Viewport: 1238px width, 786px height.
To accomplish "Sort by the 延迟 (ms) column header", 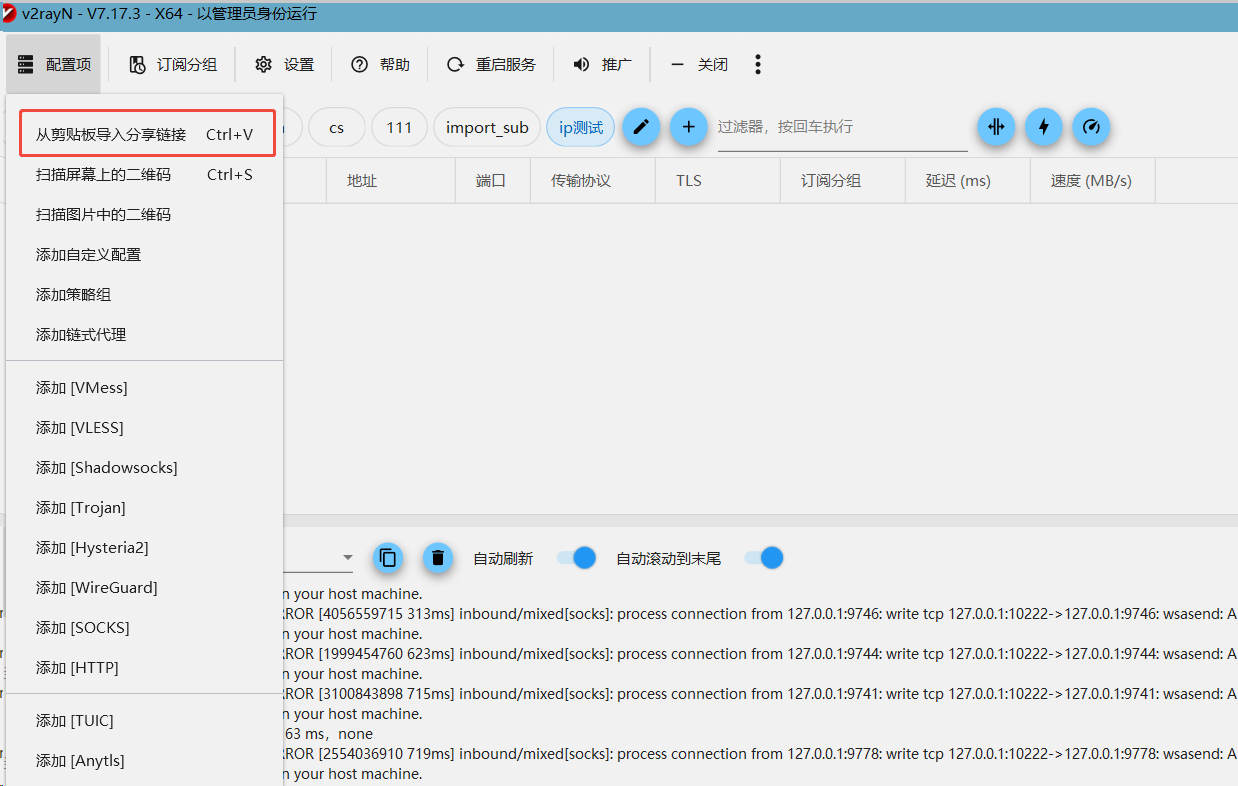I will click(x=967, y=181).
